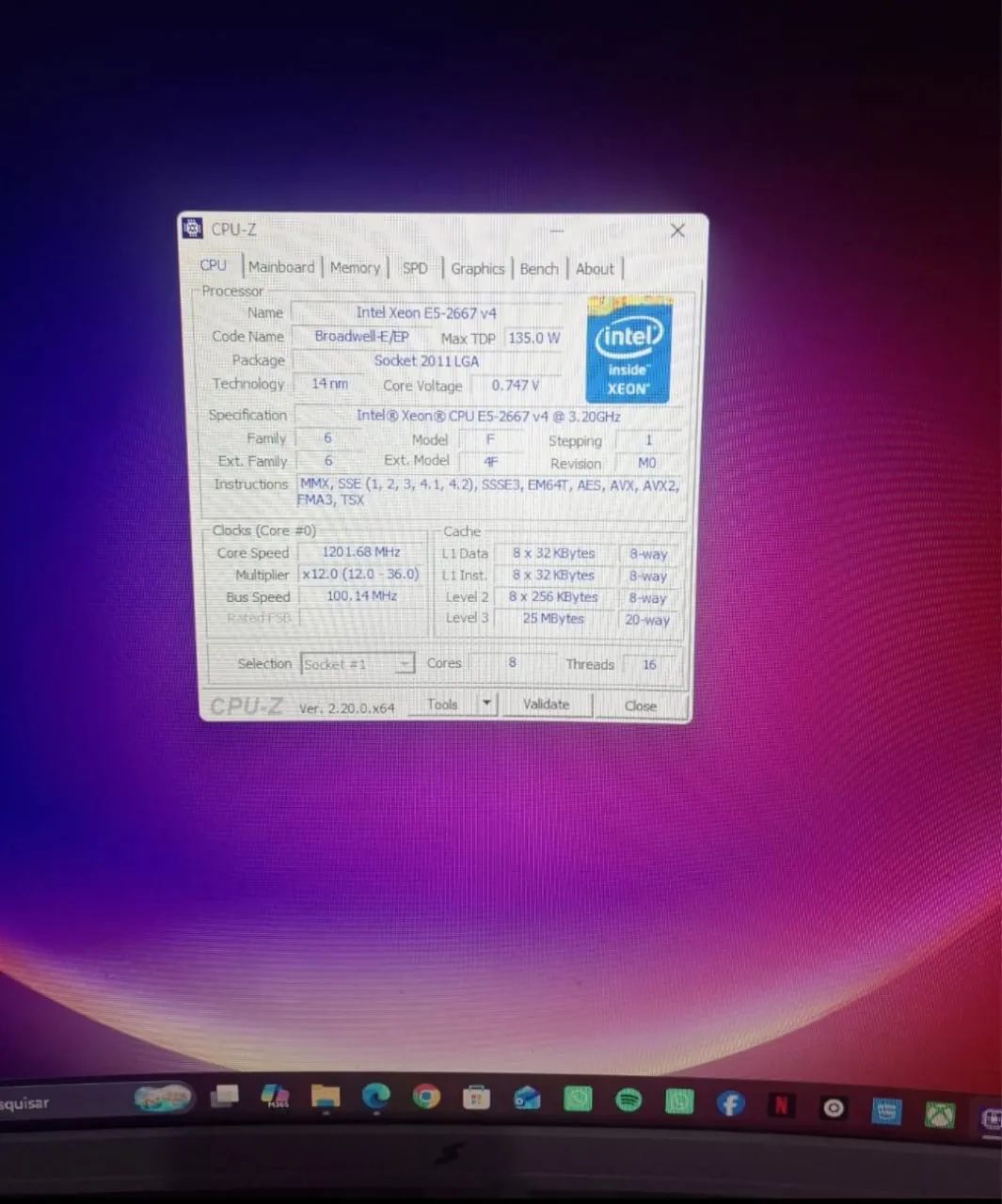Click the Specification field text
1002x1204 pixels.
[487, 416]
